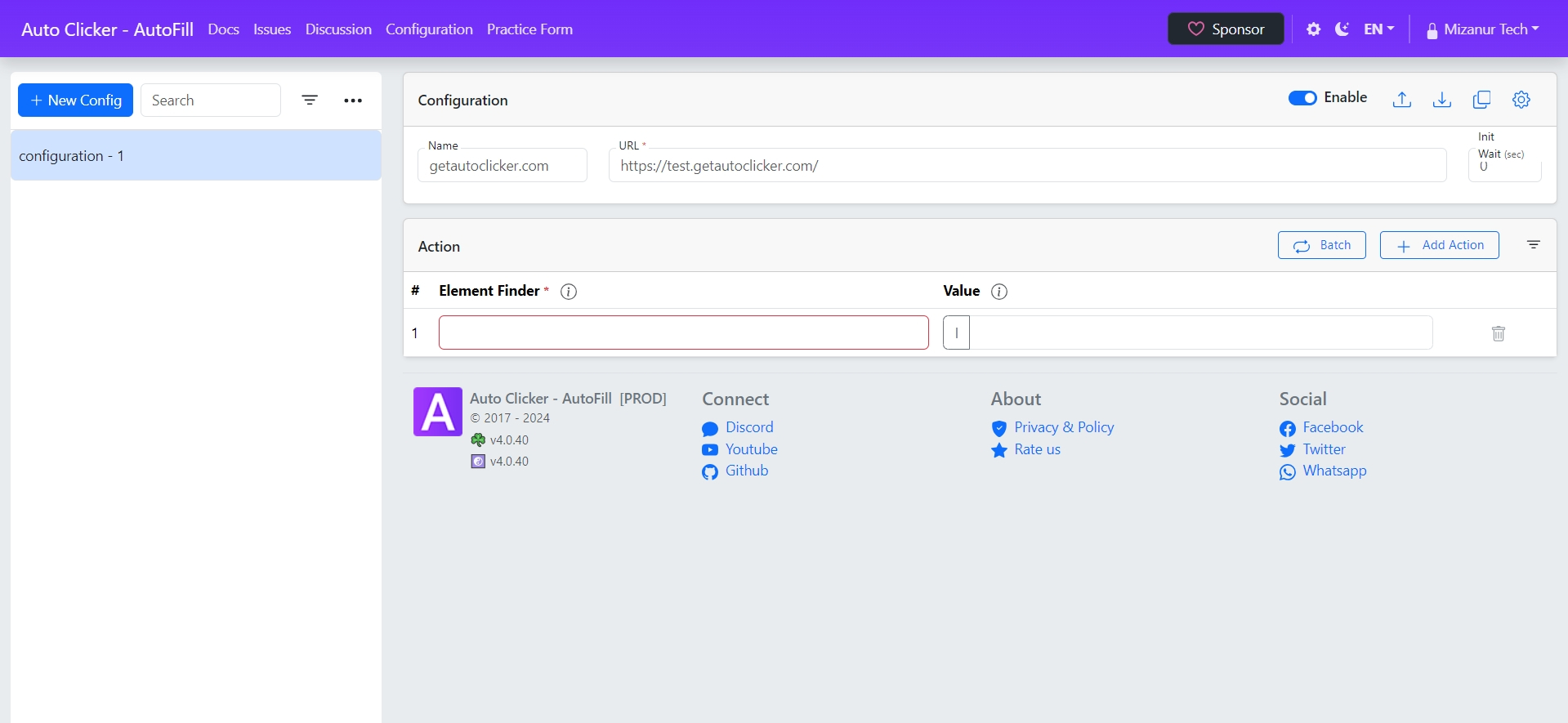Click the Youtube play icon
The width and height of the screenshot is (1568, 723).
click(710, 450)
